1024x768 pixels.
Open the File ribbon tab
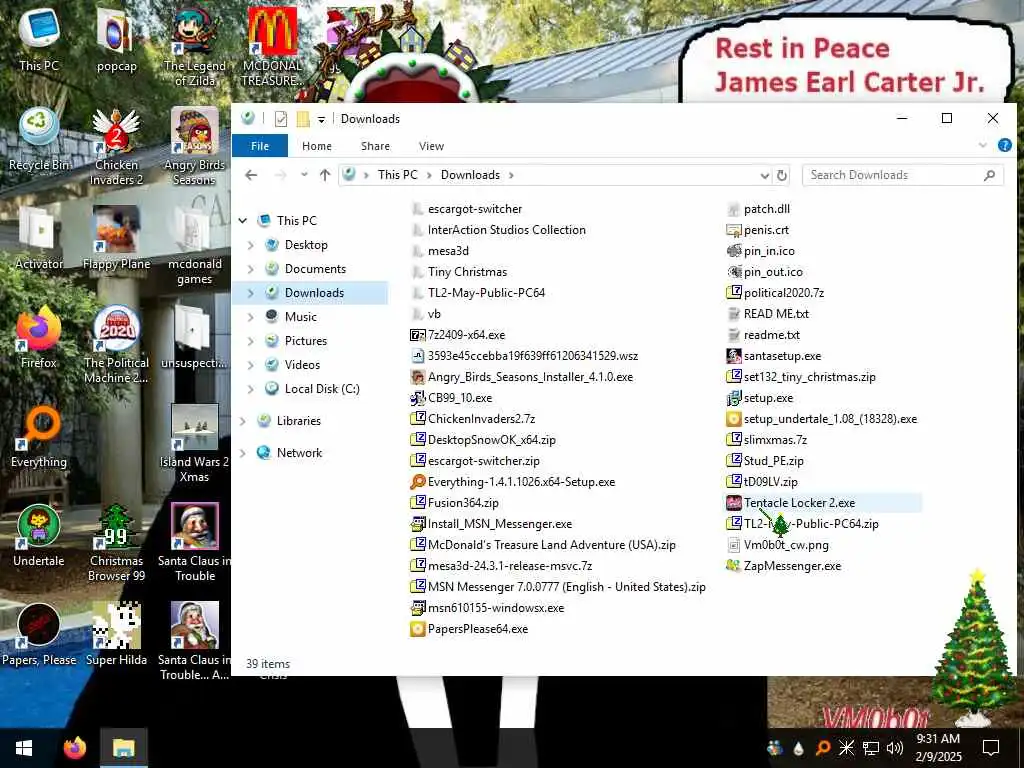click(x=260, y=146)
